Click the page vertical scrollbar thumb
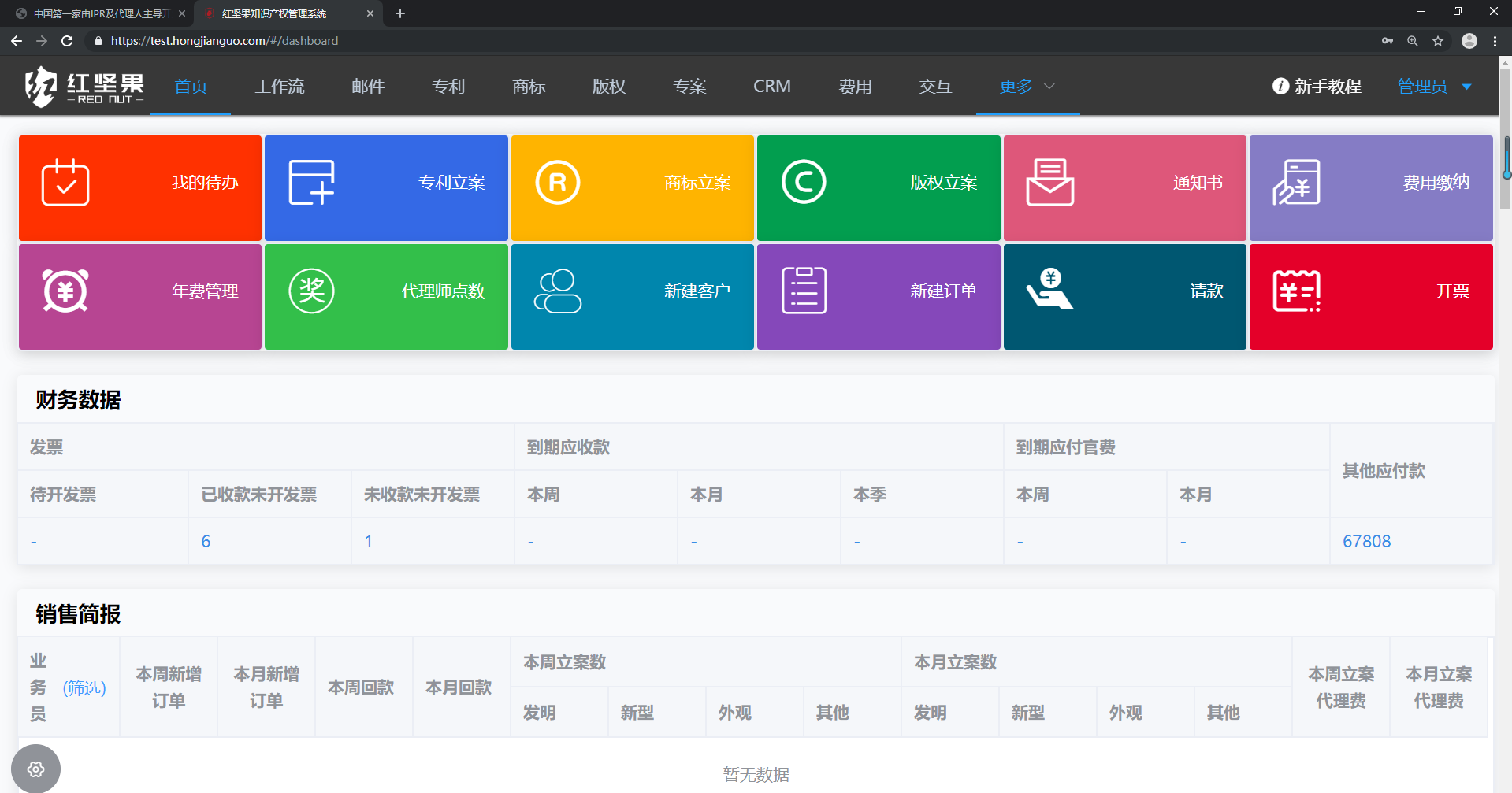The image size is (1512, 793). coord(1506,157)
